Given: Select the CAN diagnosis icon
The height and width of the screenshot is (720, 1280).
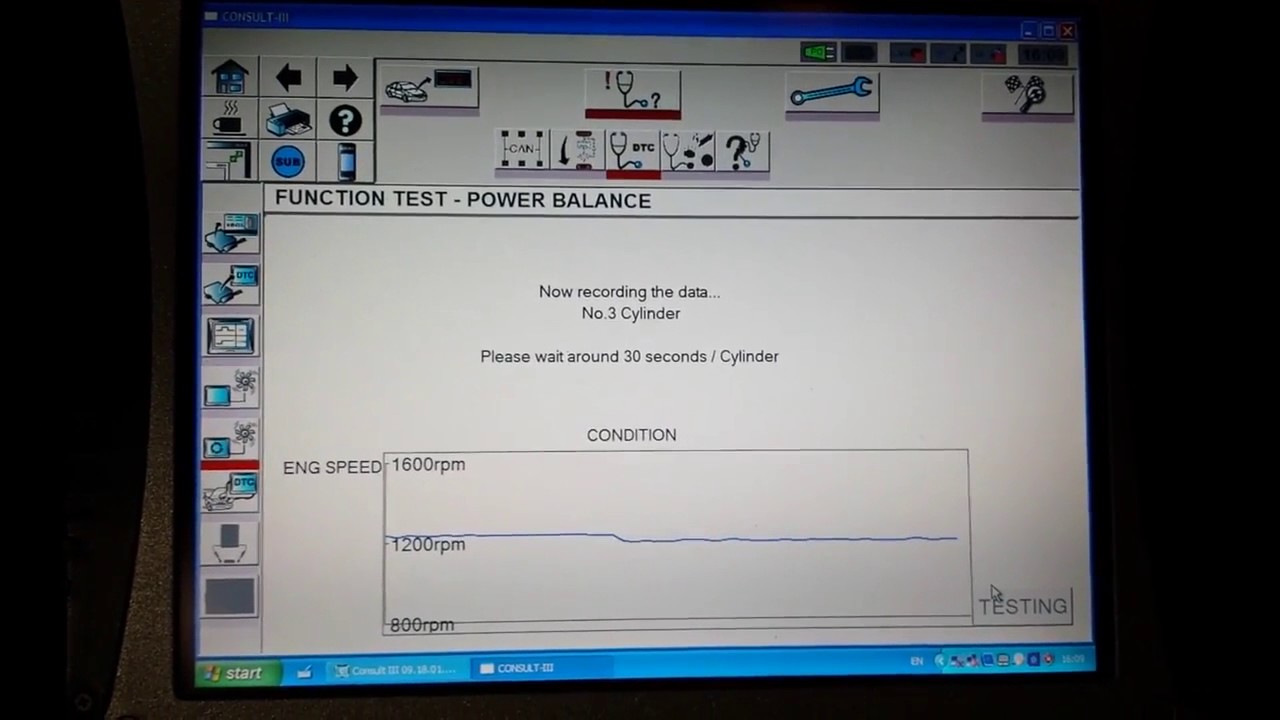Looking at the screenshot, I should coord(522,149).
